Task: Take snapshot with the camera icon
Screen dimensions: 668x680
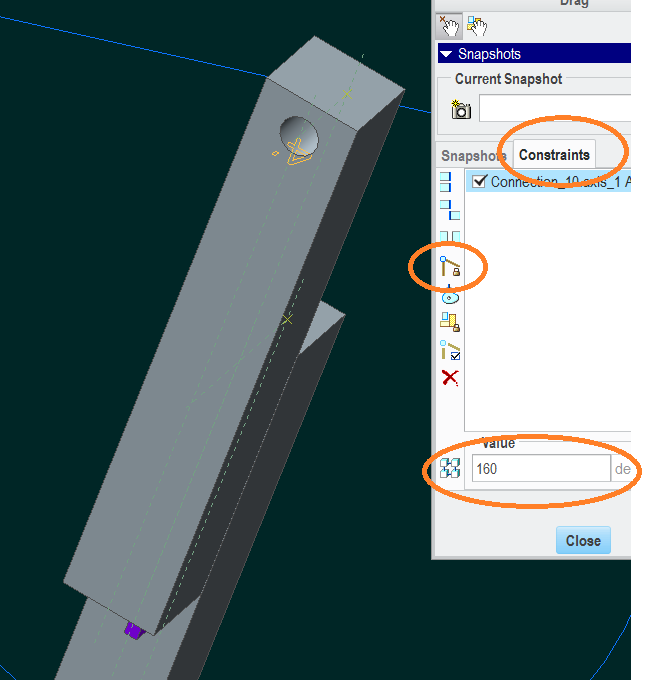Action: pyautogui.click(x=461, y=109)
